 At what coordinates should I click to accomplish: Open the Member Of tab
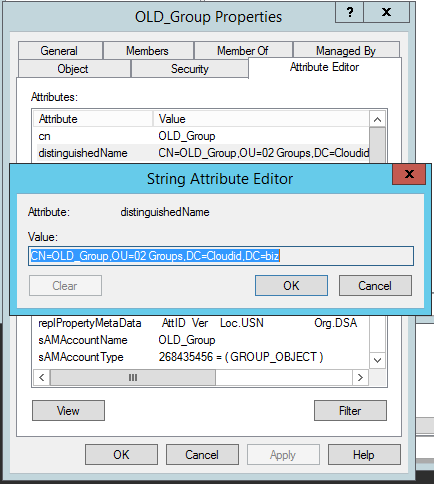pyautogui.click(x=243, y=51)
